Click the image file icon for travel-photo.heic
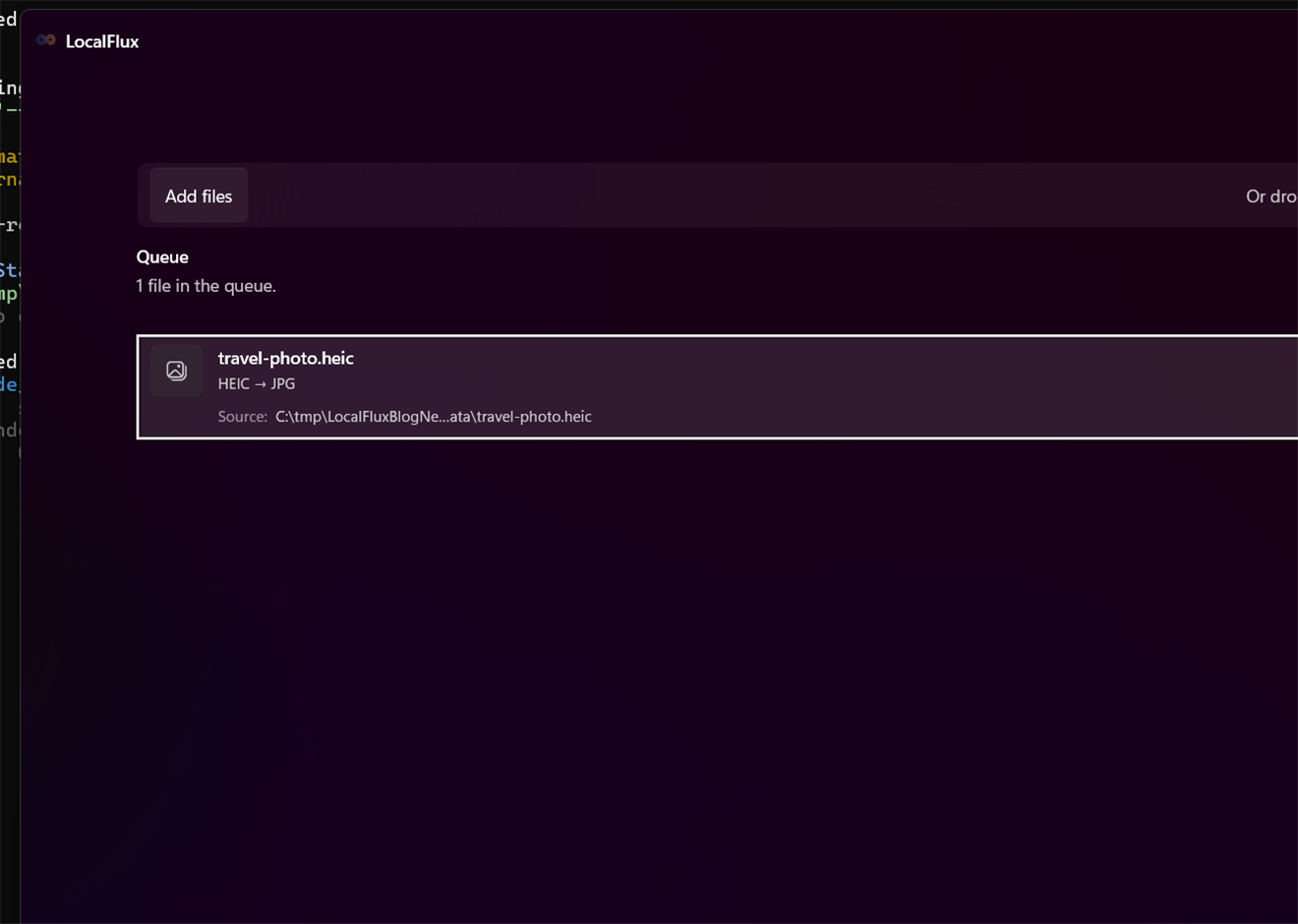1298x924 pixels. (x=177, y=371)
